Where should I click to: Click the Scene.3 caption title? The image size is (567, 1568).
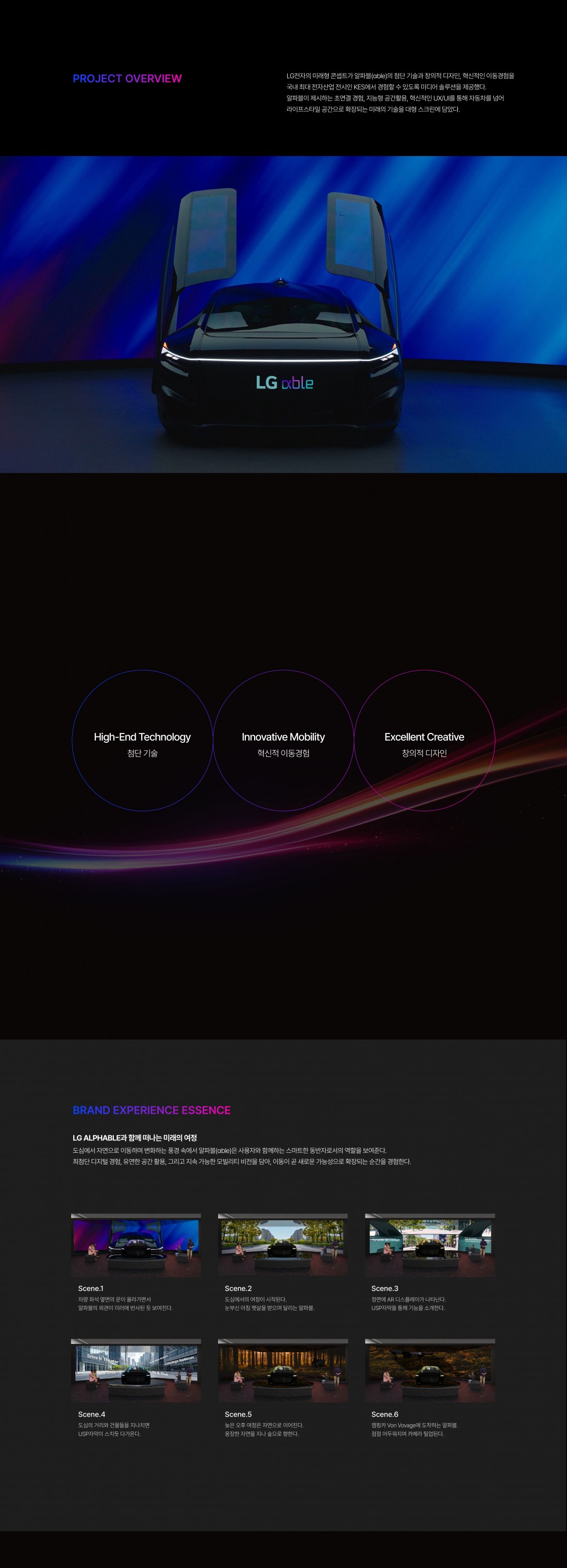(385, 1288)
